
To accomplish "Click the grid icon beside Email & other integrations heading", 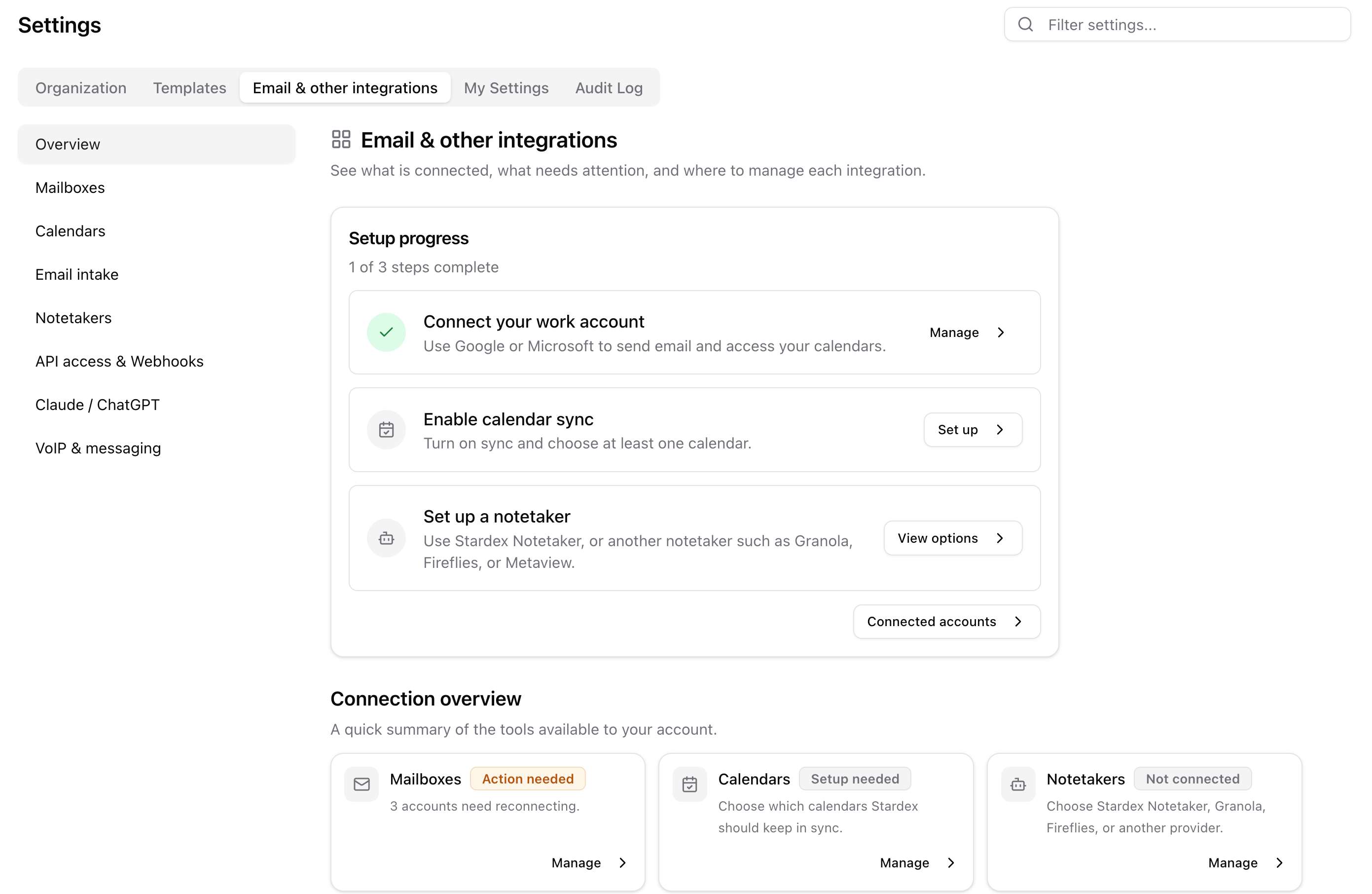I will [341, 139].
